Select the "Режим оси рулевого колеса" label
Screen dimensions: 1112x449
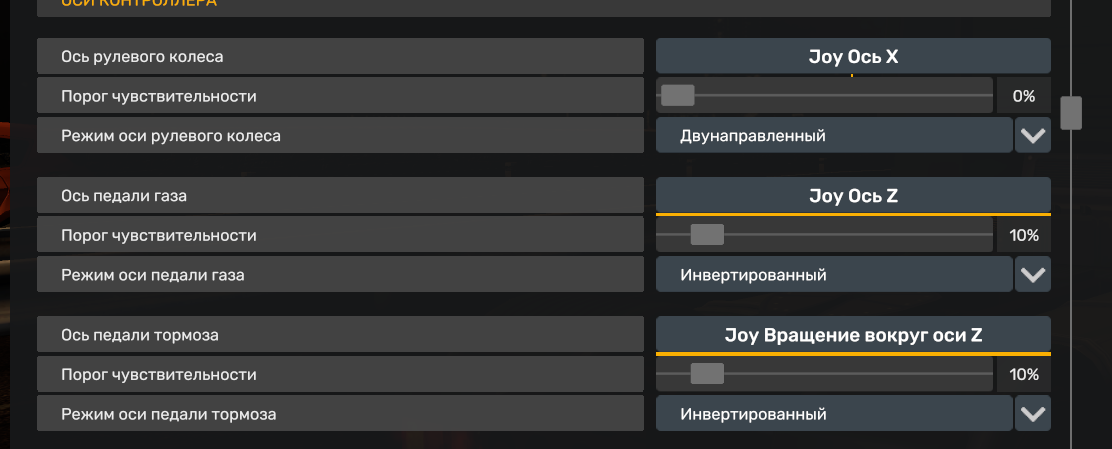click(340, 135)
